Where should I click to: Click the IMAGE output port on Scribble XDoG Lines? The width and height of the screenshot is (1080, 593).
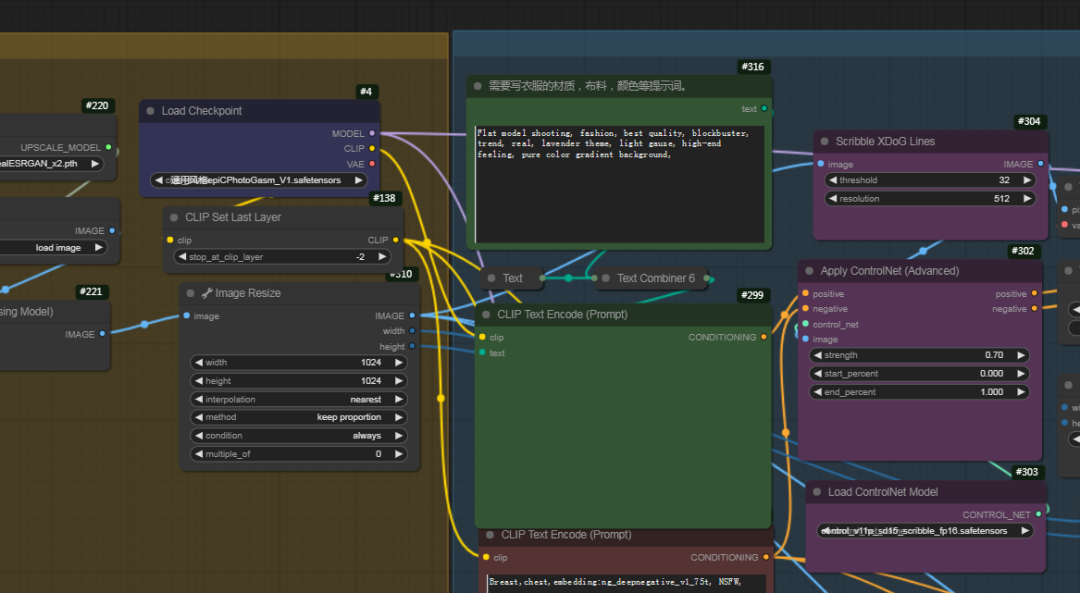pos(1040,164)
